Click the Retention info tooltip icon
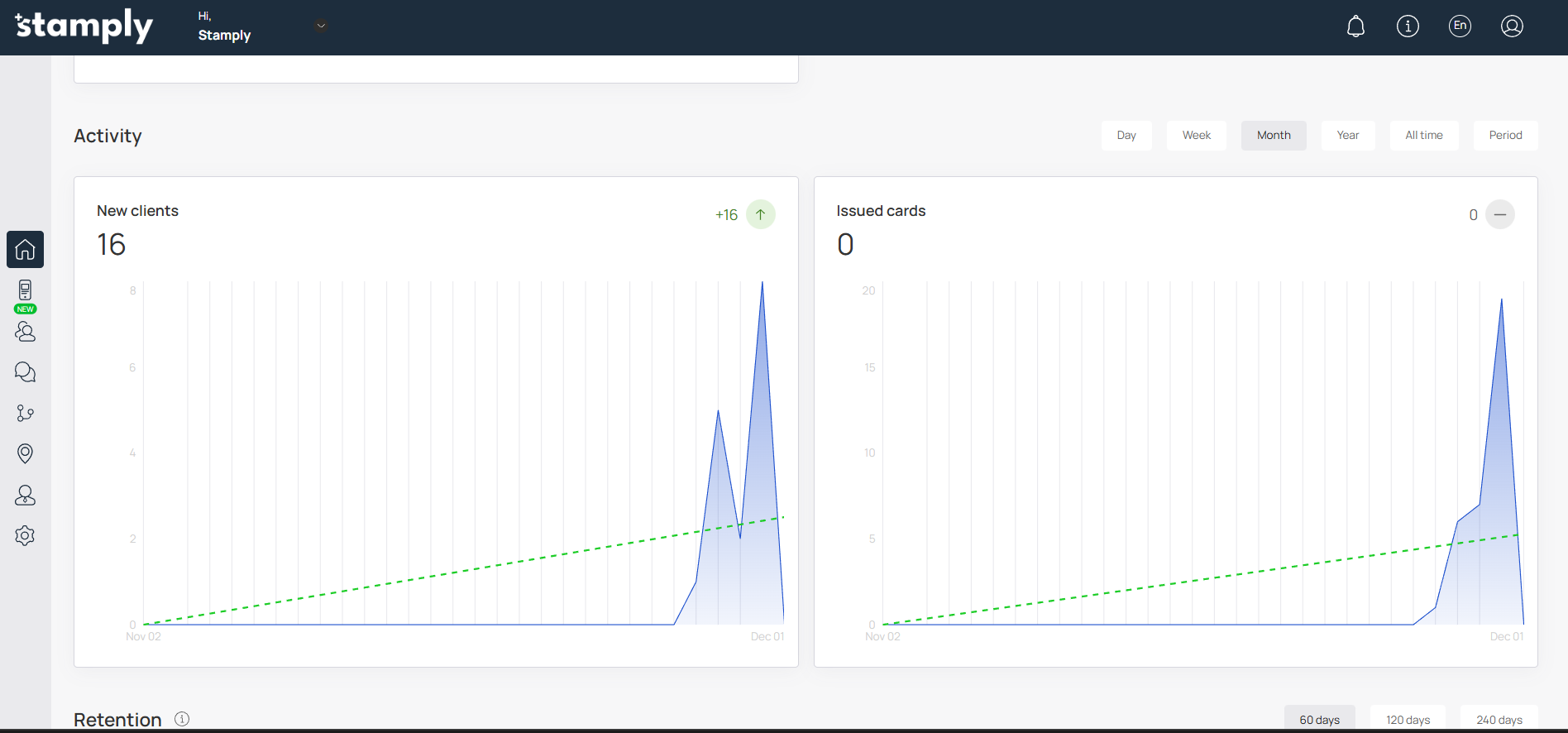Viewport: 1568px width, 733px height. coord(182,719)
